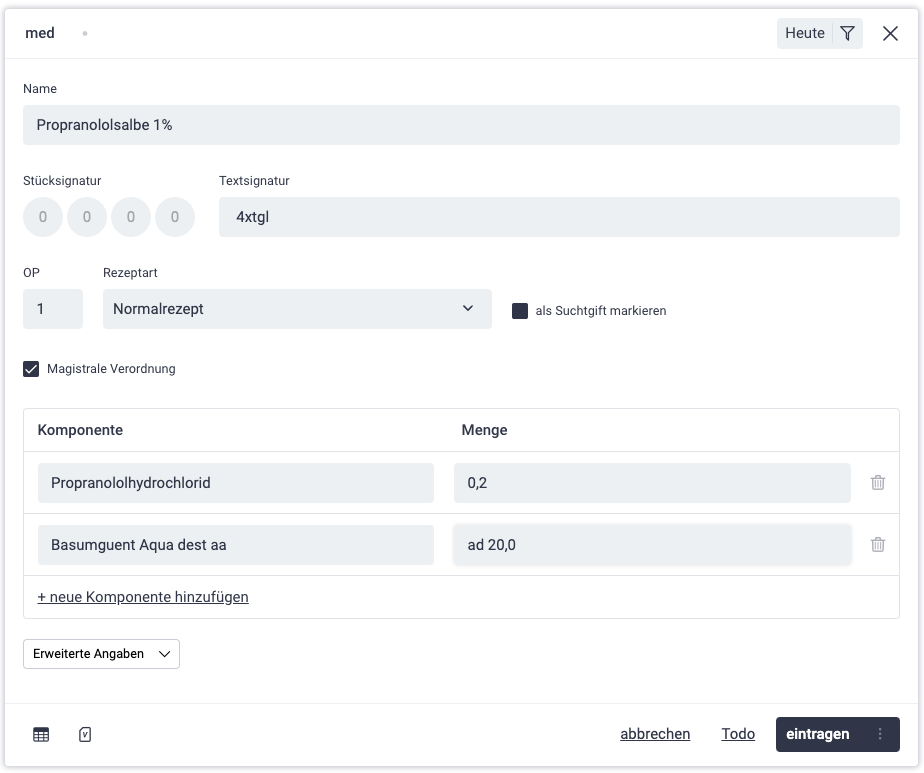Focus the Textsignatur field containing 4xtgl
This screenshot has width=924, height=773.
[559, 217]
